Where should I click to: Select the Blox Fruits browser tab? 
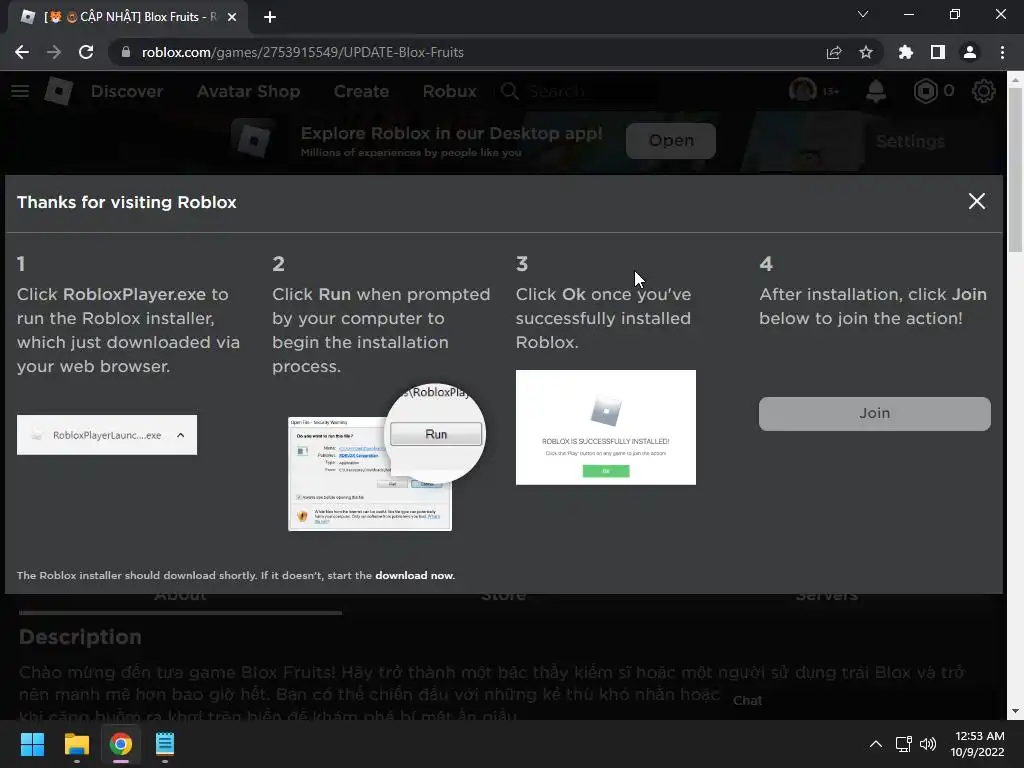(128, 18)
